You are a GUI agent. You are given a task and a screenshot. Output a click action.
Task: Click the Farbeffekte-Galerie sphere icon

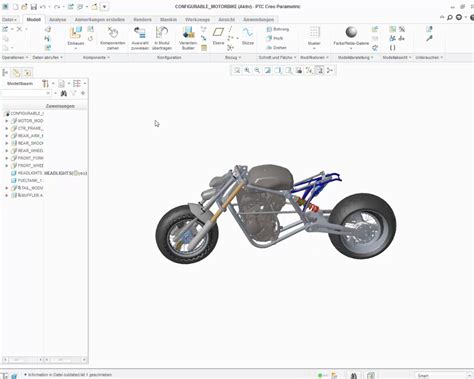[351, 32]
